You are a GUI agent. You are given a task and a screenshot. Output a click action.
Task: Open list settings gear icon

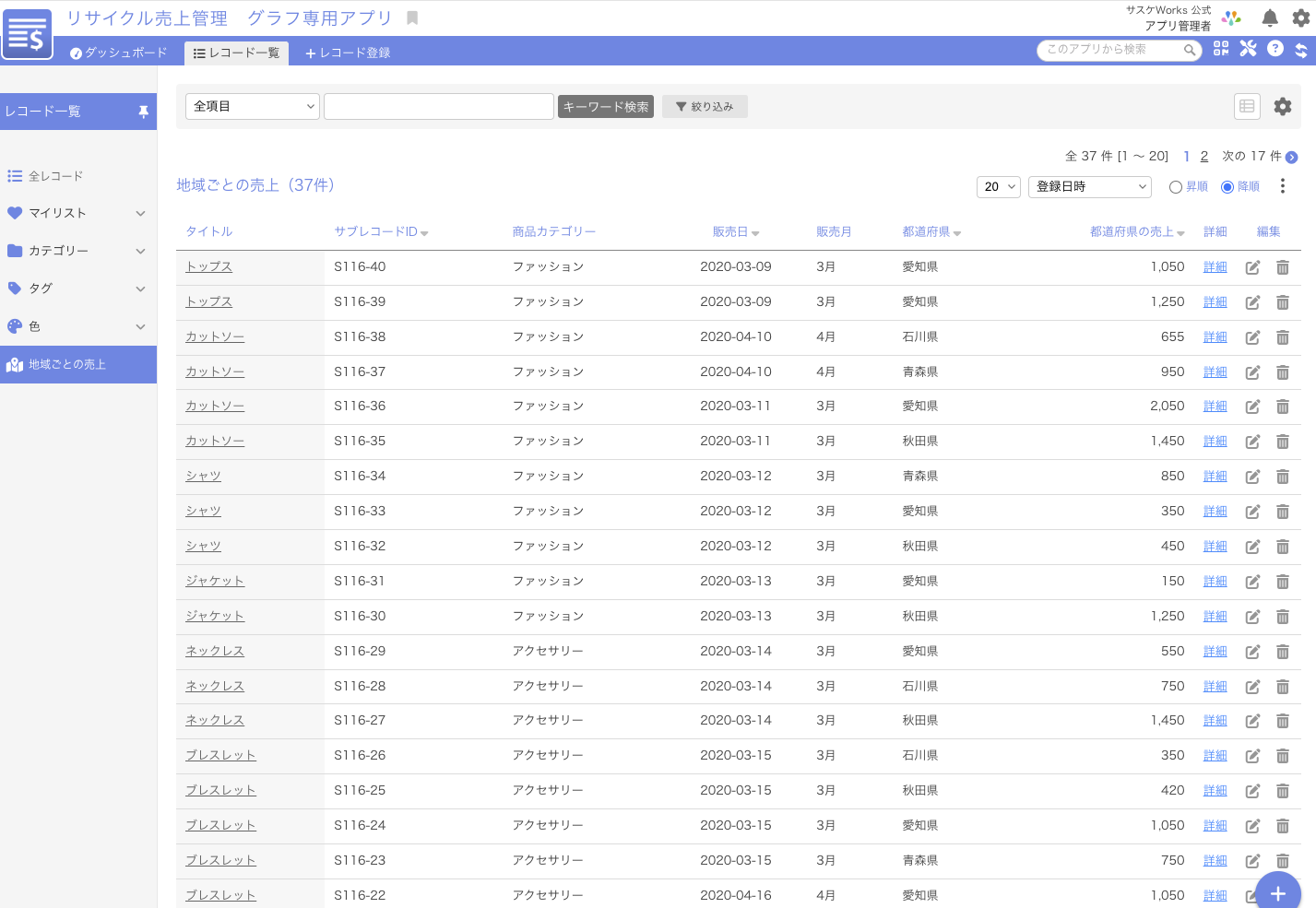(x=1283, y=106)
